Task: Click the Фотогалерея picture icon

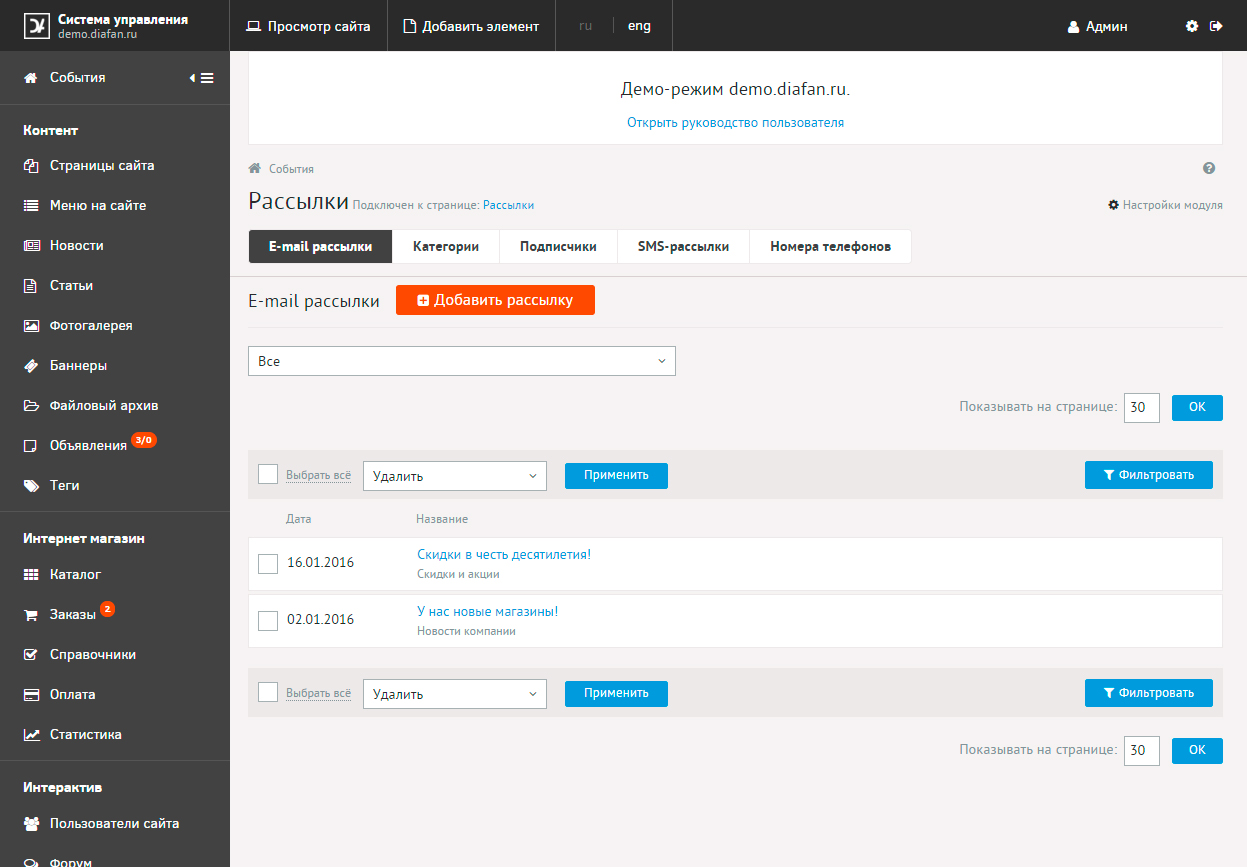Action: (x=30, y=326)
